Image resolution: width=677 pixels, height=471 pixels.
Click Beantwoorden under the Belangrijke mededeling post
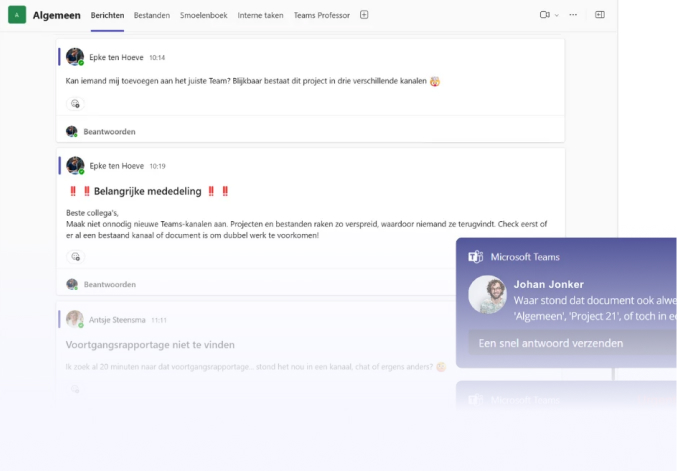click(x=109, y=284)
